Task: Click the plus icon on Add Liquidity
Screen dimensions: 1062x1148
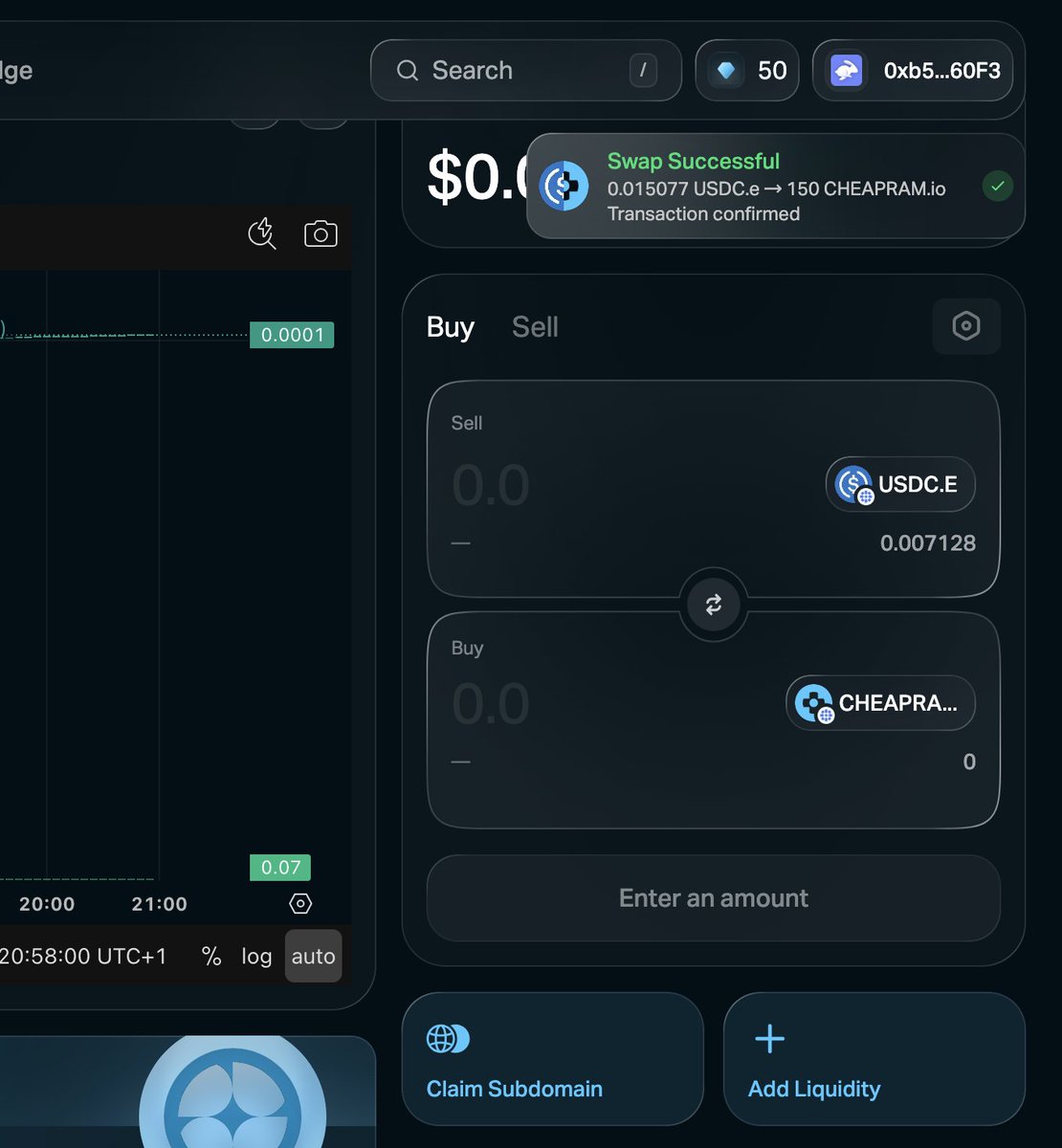Action: (x=770, y=1039)
